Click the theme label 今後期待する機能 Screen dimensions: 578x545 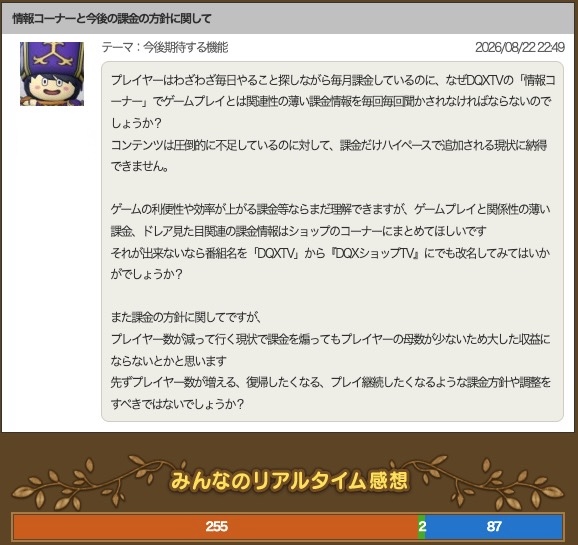[185, 47]
